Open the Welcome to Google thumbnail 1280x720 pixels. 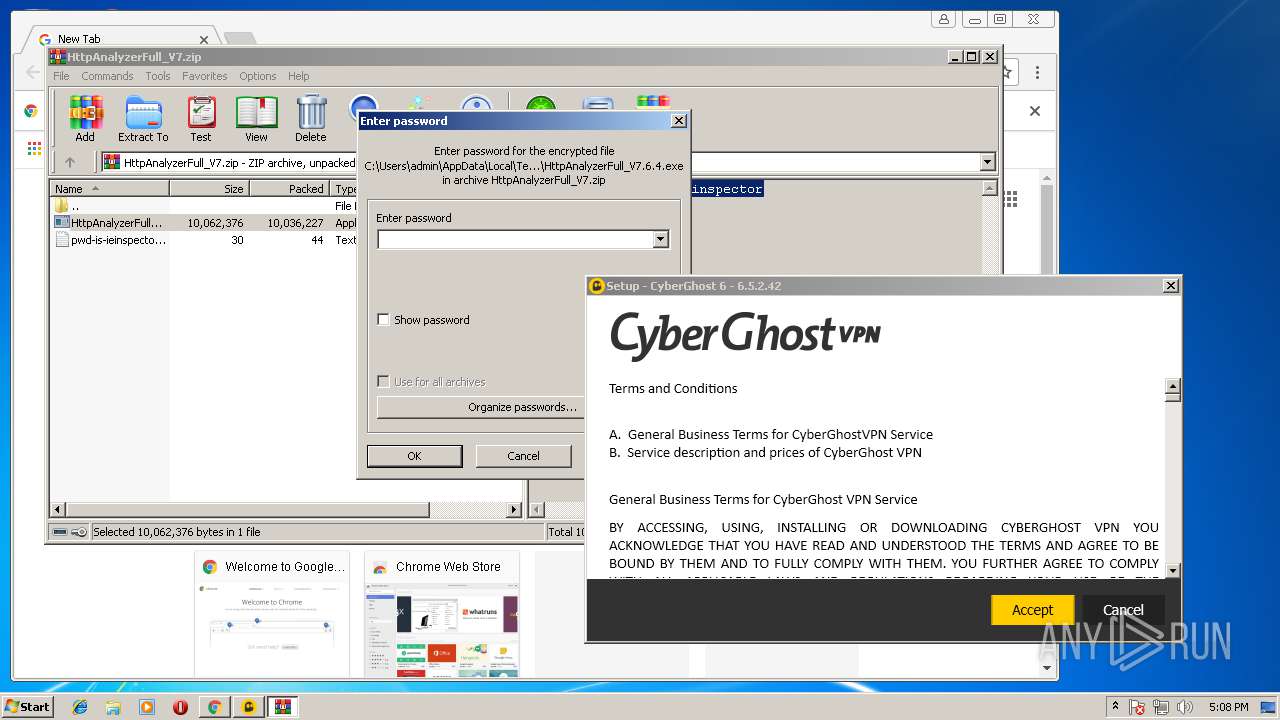pos(272,615)
